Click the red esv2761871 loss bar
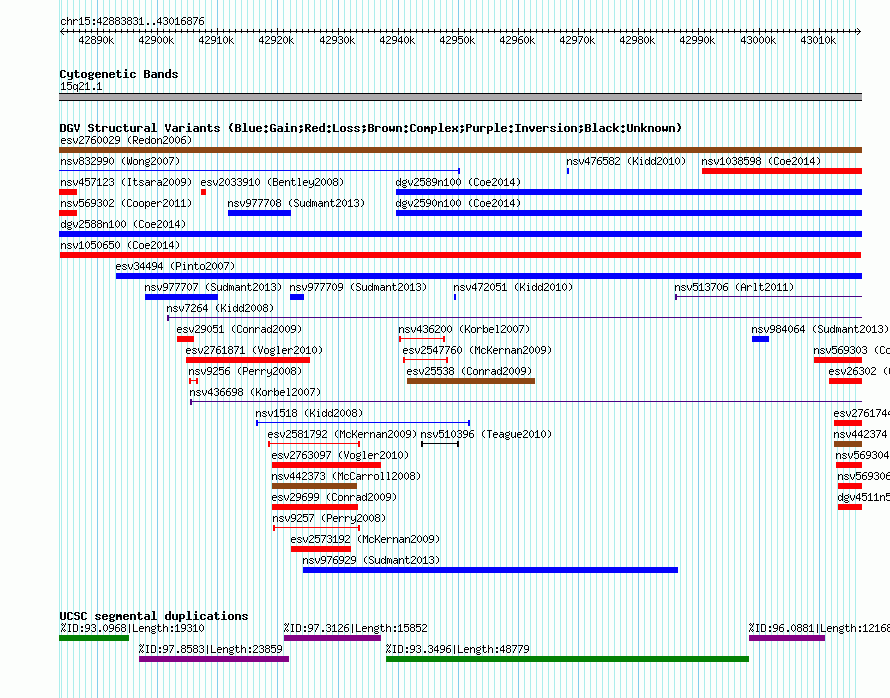This screenshot has height=698, width=890. (248, 360)
